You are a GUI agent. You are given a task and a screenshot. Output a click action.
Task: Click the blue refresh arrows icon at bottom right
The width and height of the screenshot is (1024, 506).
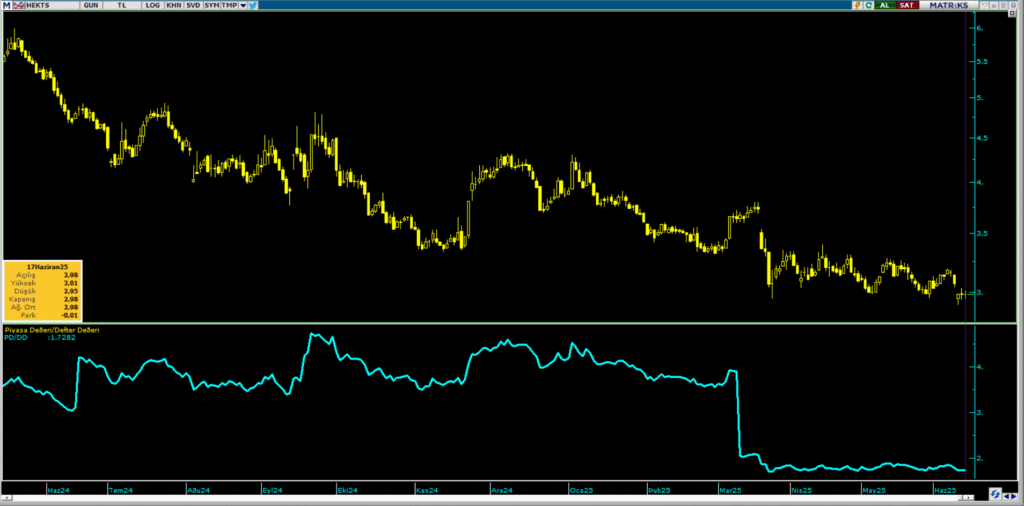[995, 494]
